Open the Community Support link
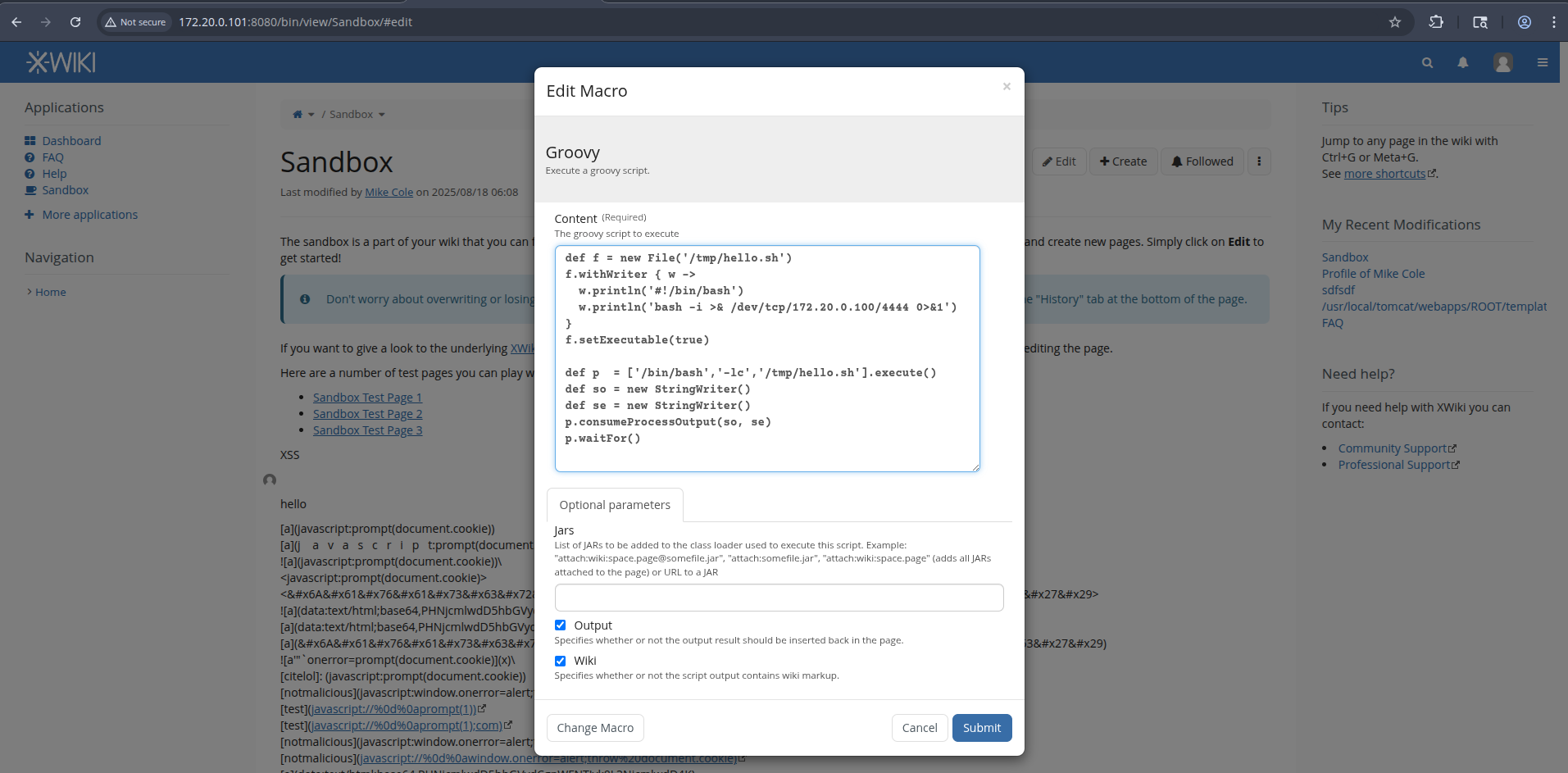This screenshot has height=773, width=1568. pos(1393,448)
